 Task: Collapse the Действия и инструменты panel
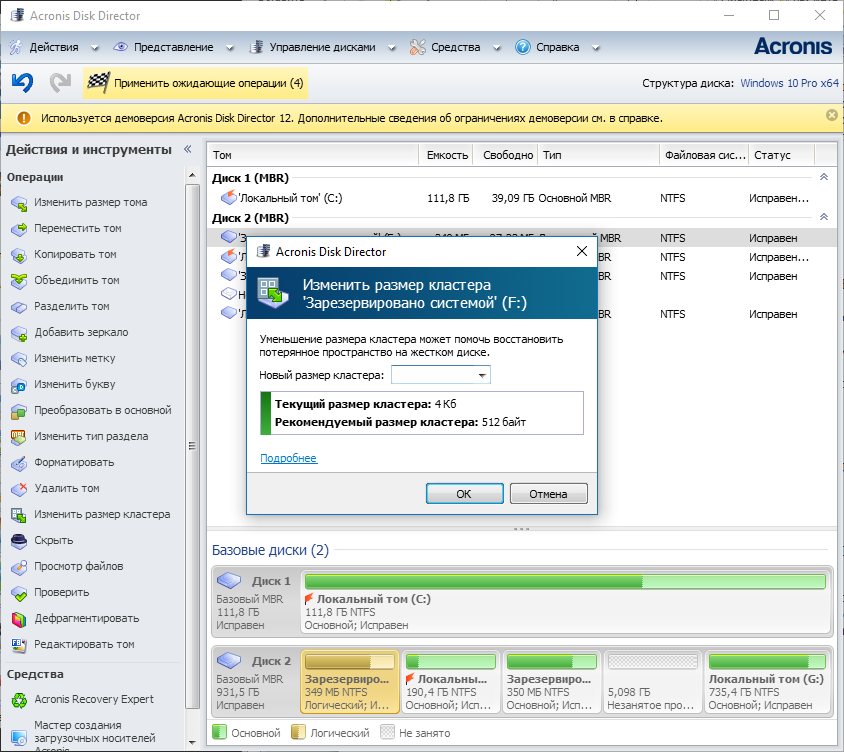click(x=187, y=149)
